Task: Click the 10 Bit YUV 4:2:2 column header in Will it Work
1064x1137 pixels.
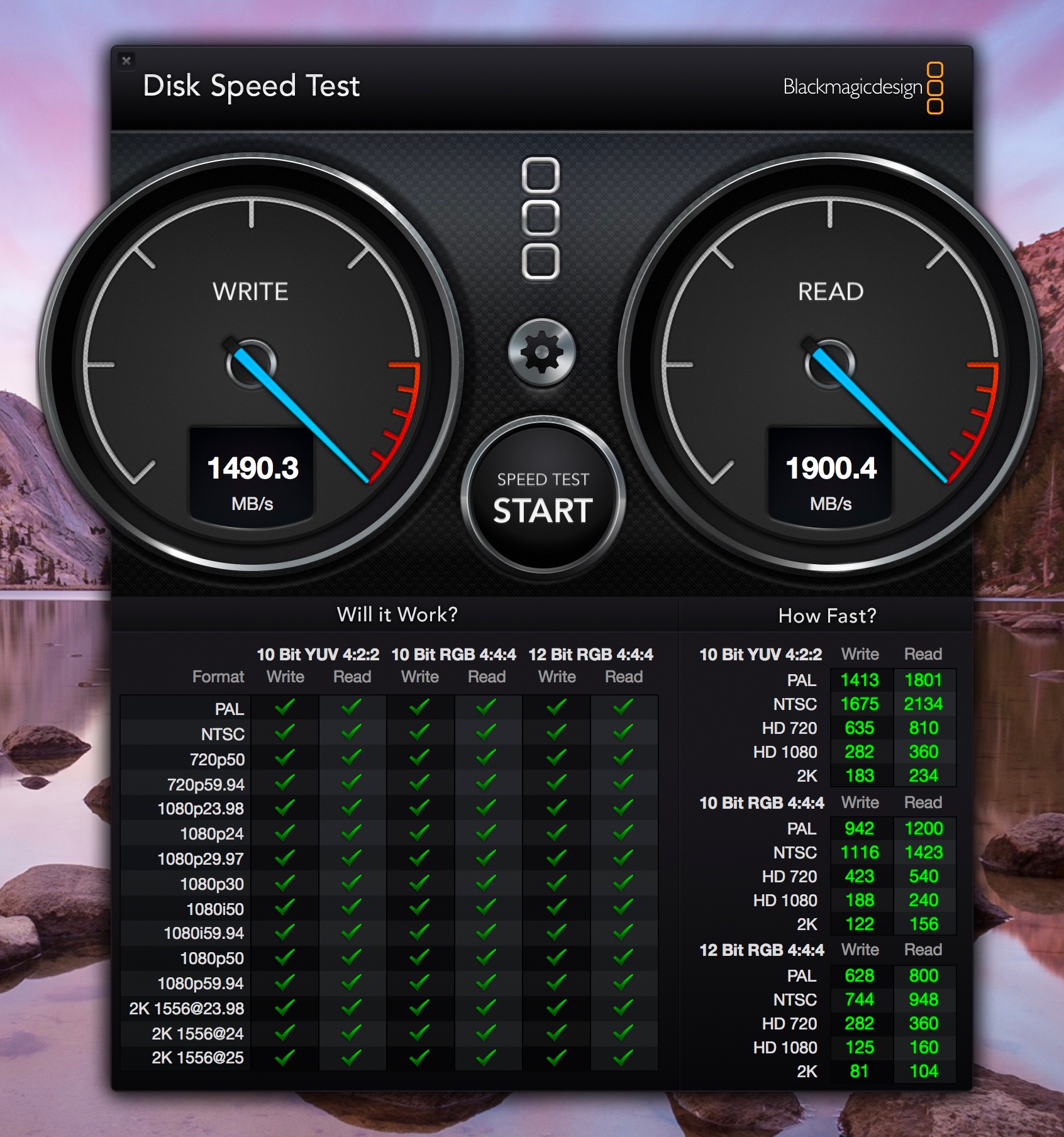Action: [x=318, y=655]
